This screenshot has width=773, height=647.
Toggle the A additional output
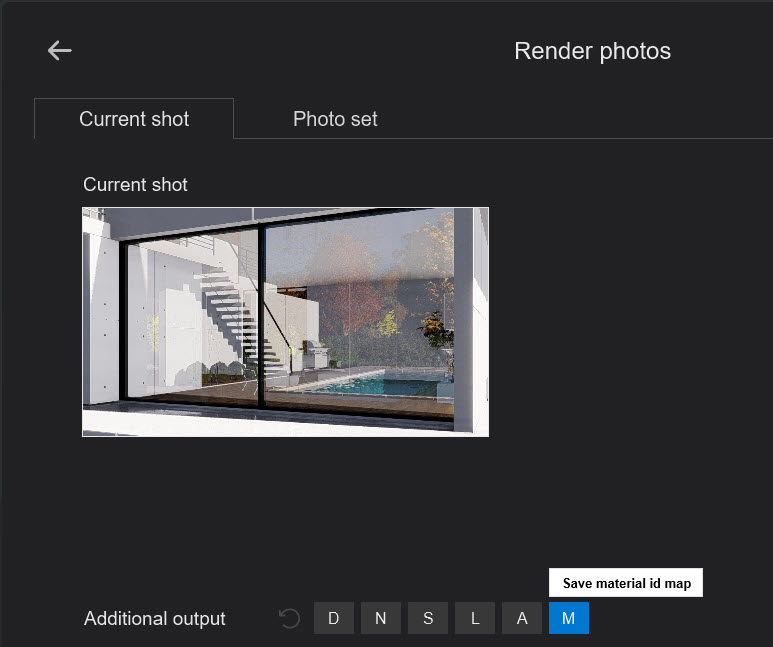(x=522, y=619)
